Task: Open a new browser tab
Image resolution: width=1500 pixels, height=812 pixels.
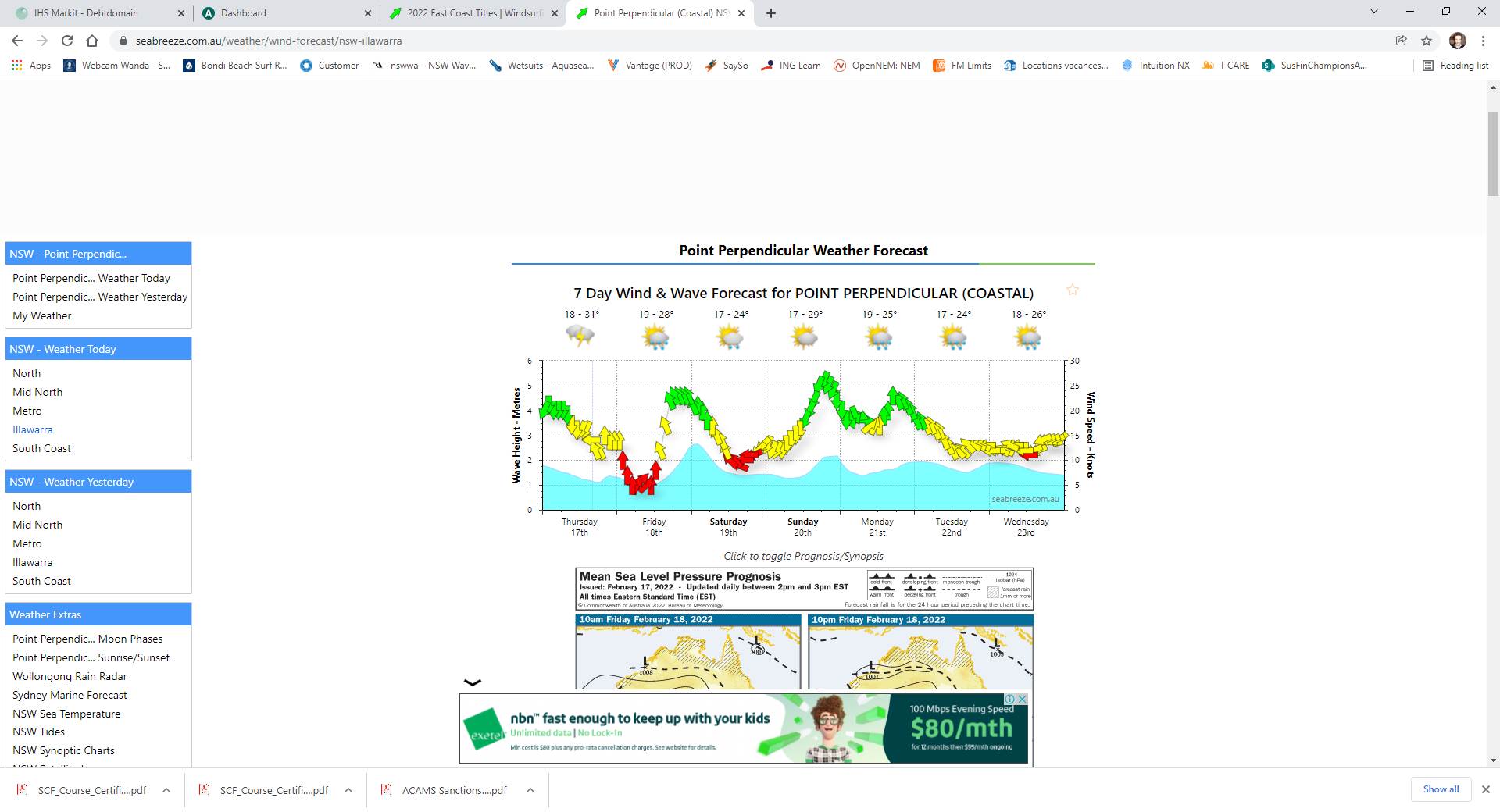Action: (x=771, y=13)
